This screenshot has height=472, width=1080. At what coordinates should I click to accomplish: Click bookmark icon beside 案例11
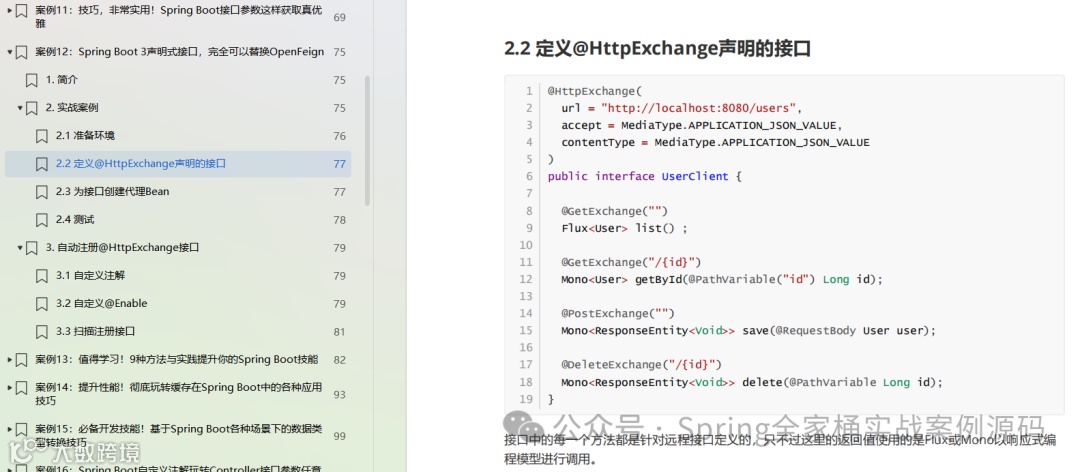[x=21, y=10]
